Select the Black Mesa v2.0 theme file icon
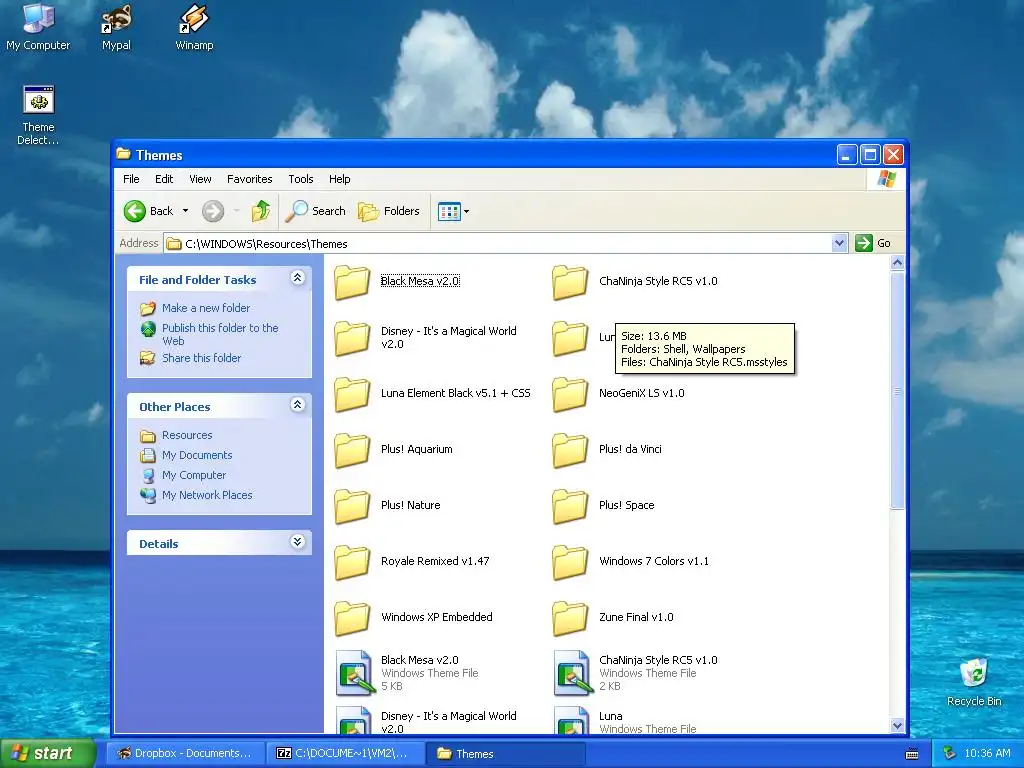Screen dimensions: 1024x768 click(x=353, y=673)
